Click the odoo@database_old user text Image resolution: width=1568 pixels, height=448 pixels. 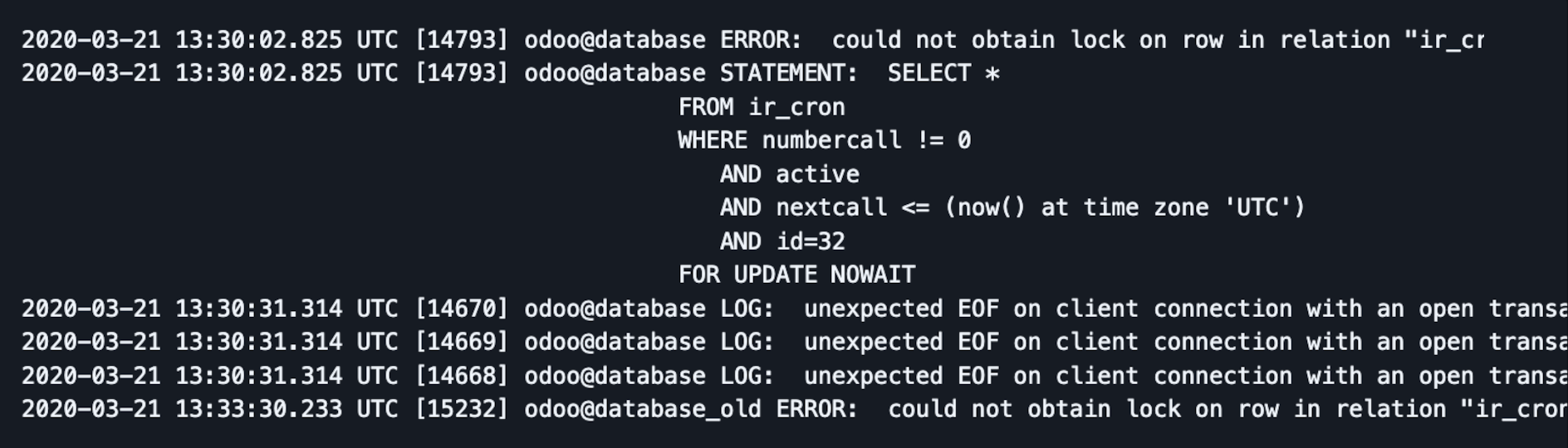[642, 409]
